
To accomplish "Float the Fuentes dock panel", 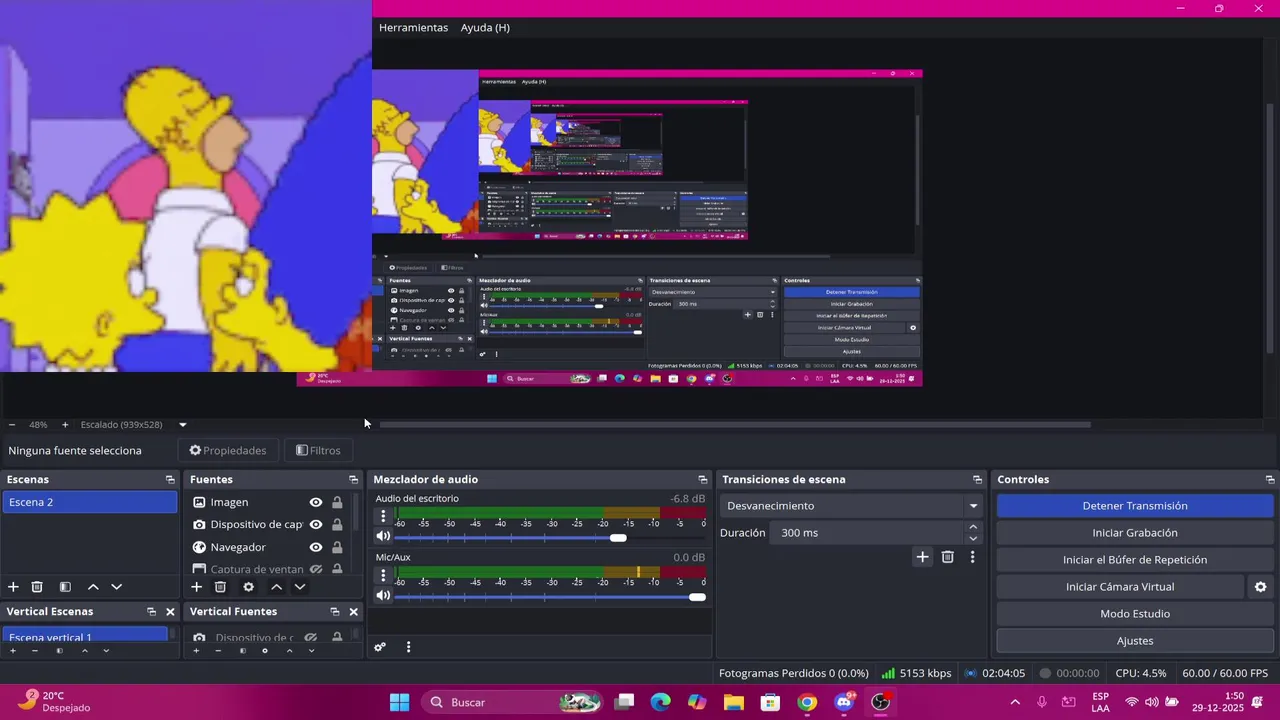I will coord(353,480).
